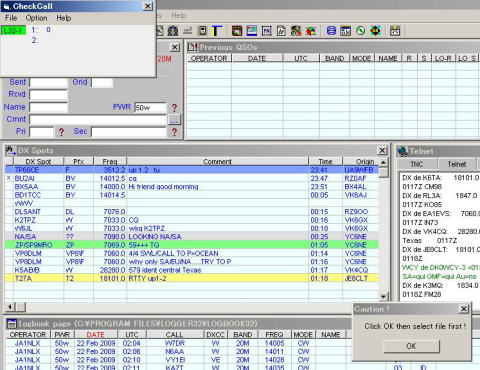Click the recycle-style icon in main toolbar
Viewport: 480px width, 370px height.
tap(172, 31)
